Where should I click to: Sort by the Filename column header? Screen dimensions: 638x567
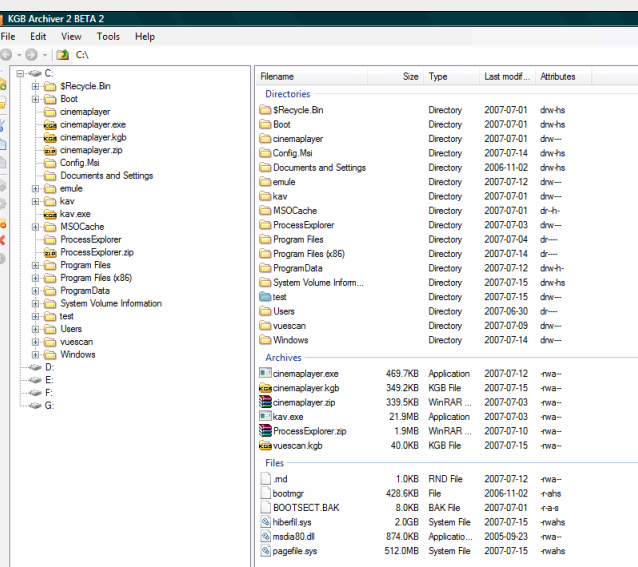pos(312,76)
